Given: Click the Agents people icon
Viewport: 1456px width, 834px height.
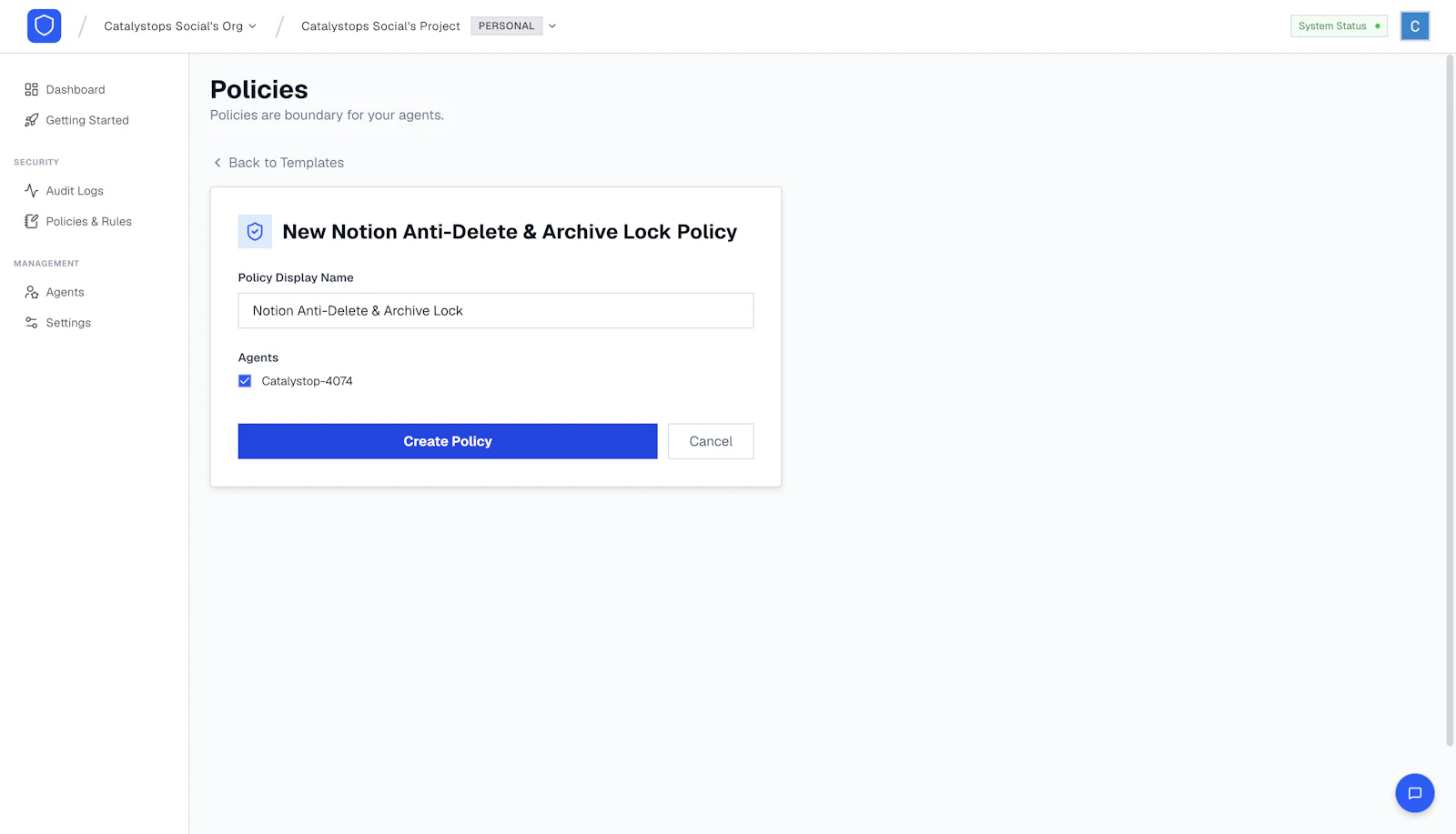Looking at the screenshot, I should point(32,292).
